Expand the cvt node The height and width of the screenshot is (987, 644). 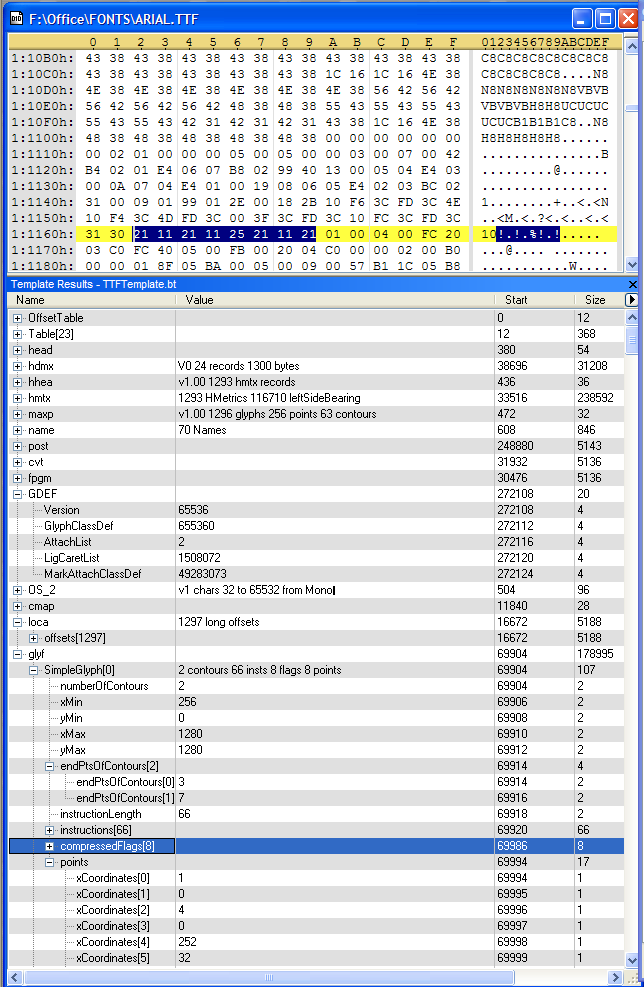click(x=18, y=463)
